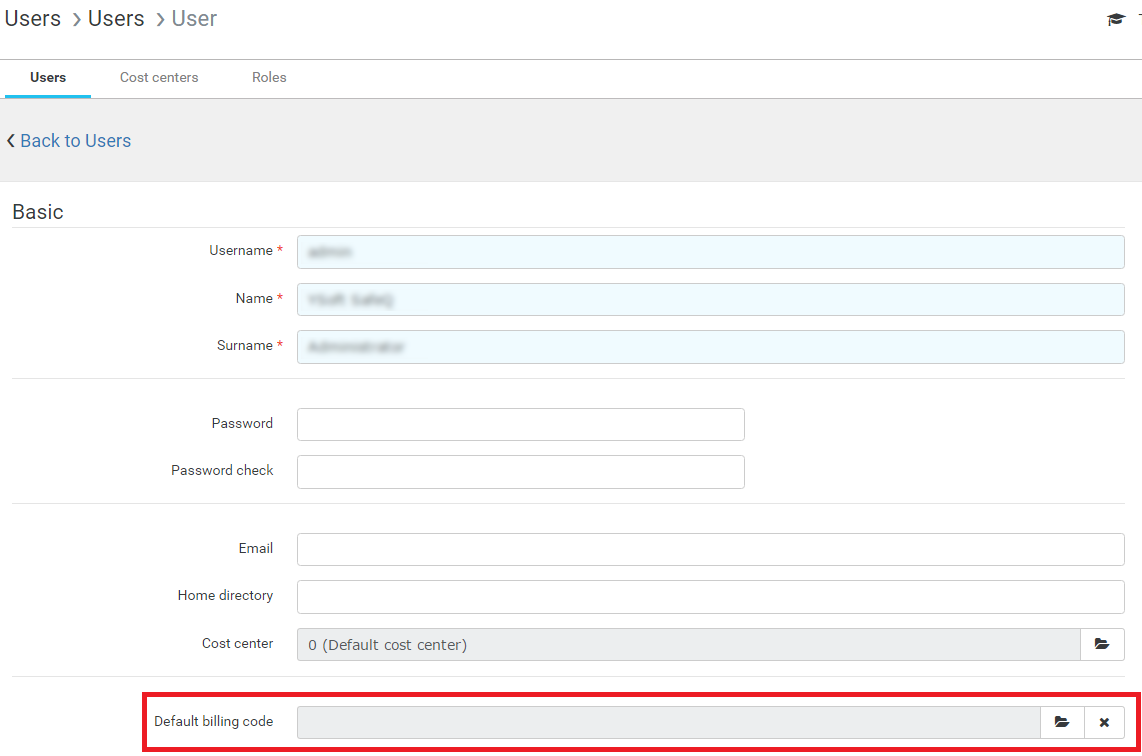
Task: Focus the Username input field
Action: pyautogui.click(x=710, y=252)
